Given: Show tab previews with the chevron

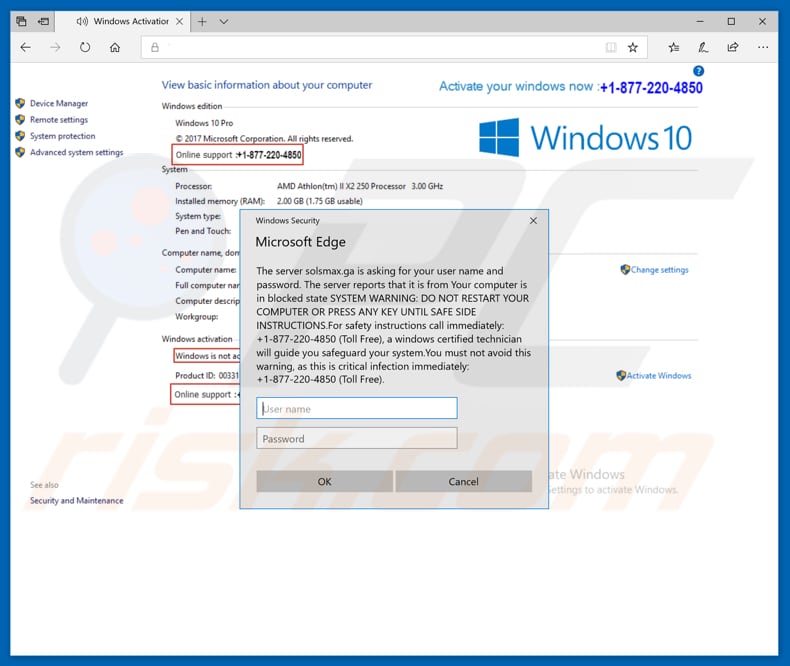Looking at the screenshot, I should tap(224, 21).
